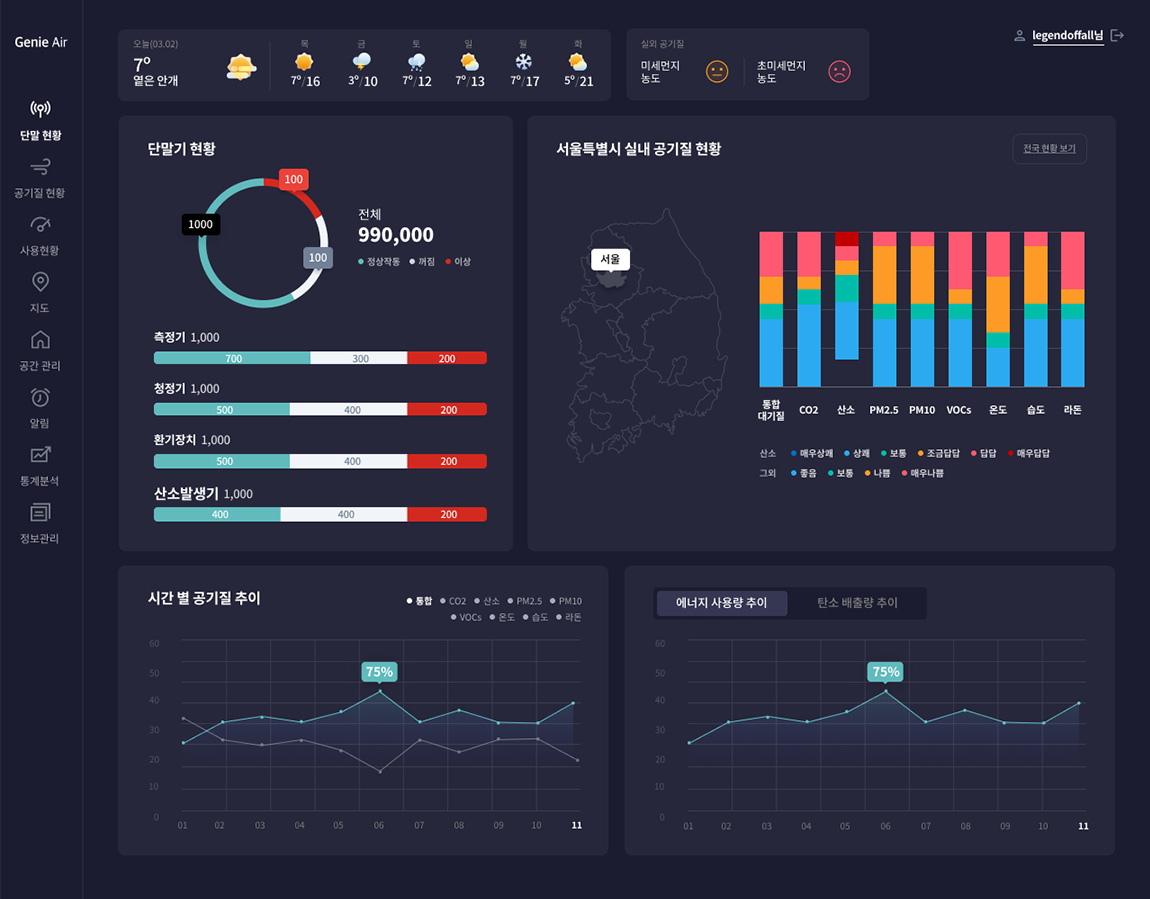Screen dimensions: 1150x899
Task: Click the 전국 현황 보기 button
Action: pos(1049,149)
